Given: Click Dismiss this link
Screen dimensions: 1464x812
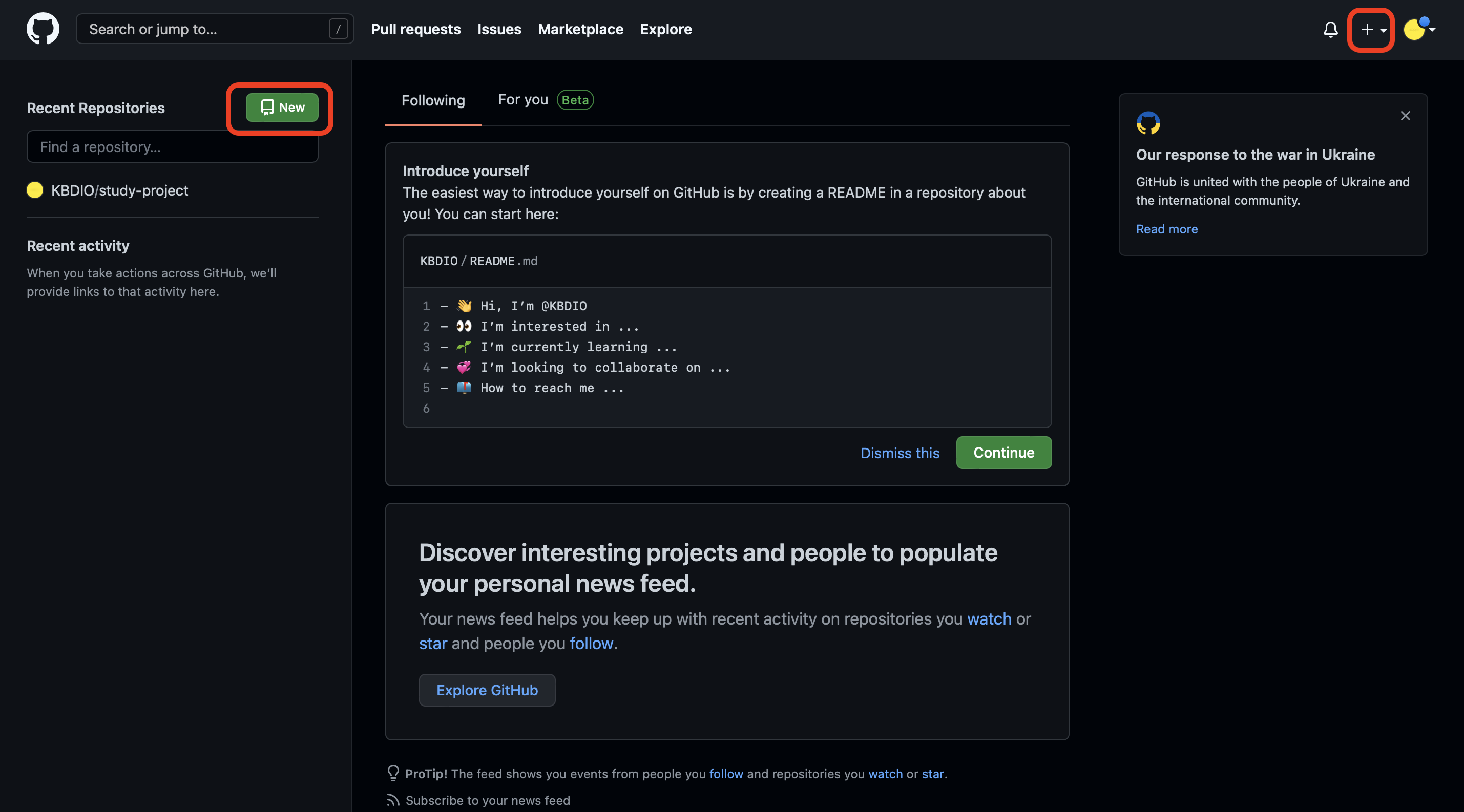Looking at the screenshot, I should 900,453.
